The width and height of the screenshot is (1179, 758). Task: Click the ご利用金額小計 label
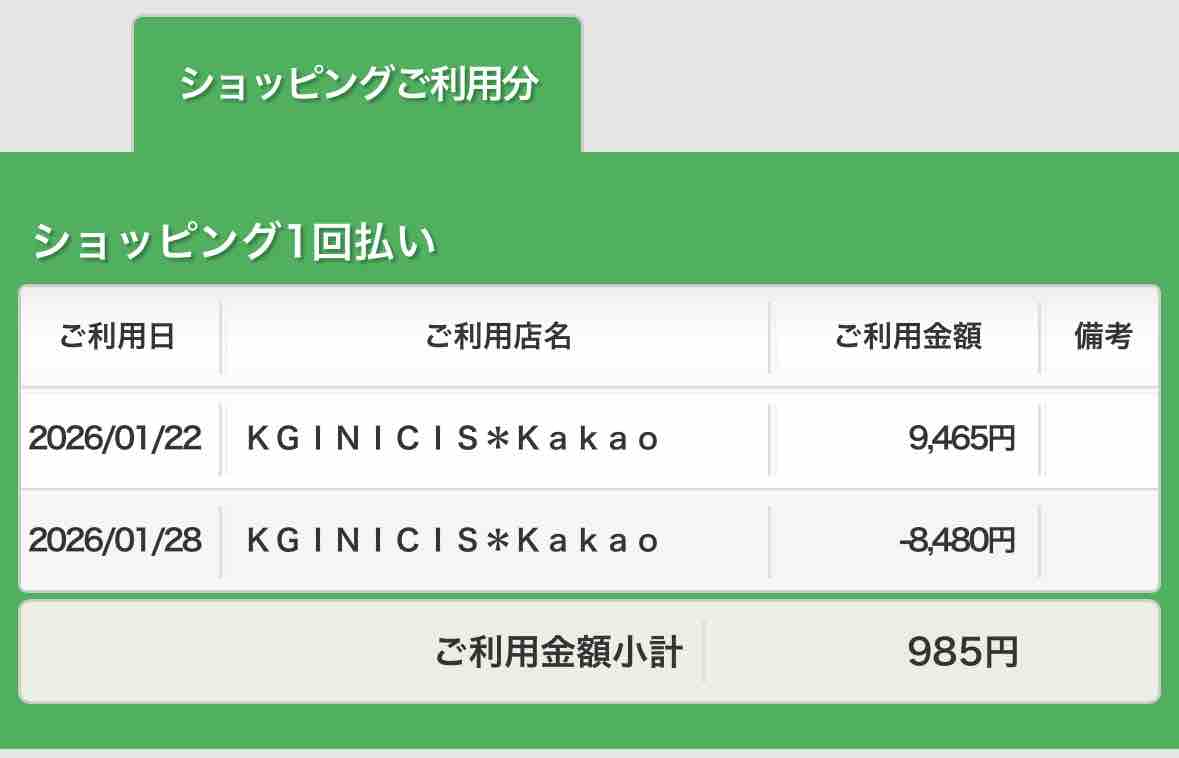[x=559, y=651]
